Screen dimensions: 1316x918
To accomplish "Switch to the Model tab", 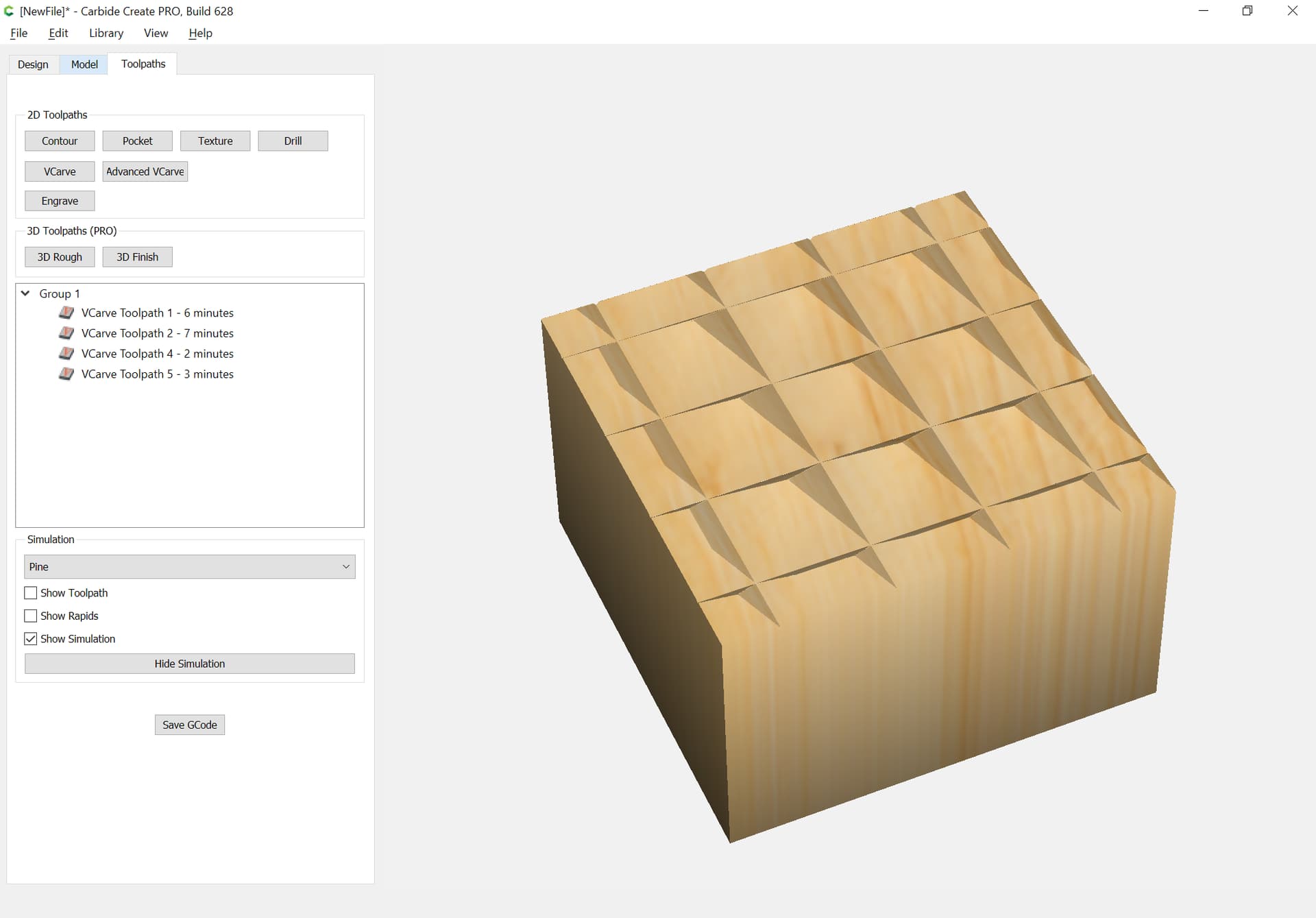I will click(84, 64).
